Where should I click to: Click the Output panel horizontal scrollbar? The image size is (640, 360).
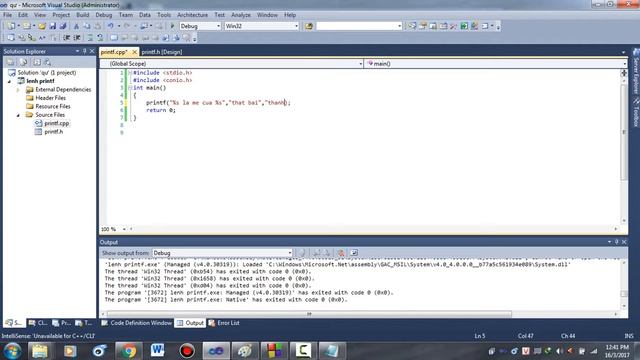[x=309, y=314]
